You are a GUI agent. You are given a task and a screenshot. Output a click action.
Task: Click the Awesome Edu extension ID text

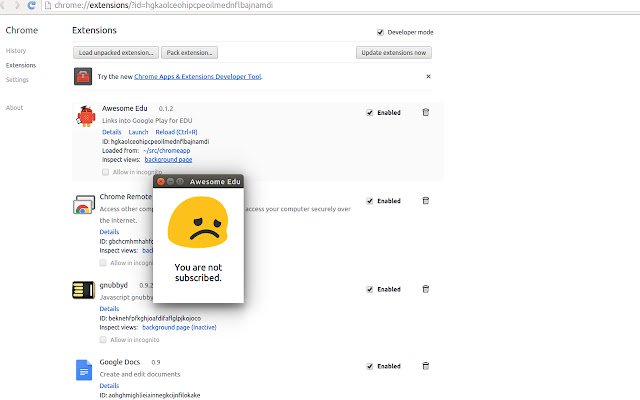156,142
